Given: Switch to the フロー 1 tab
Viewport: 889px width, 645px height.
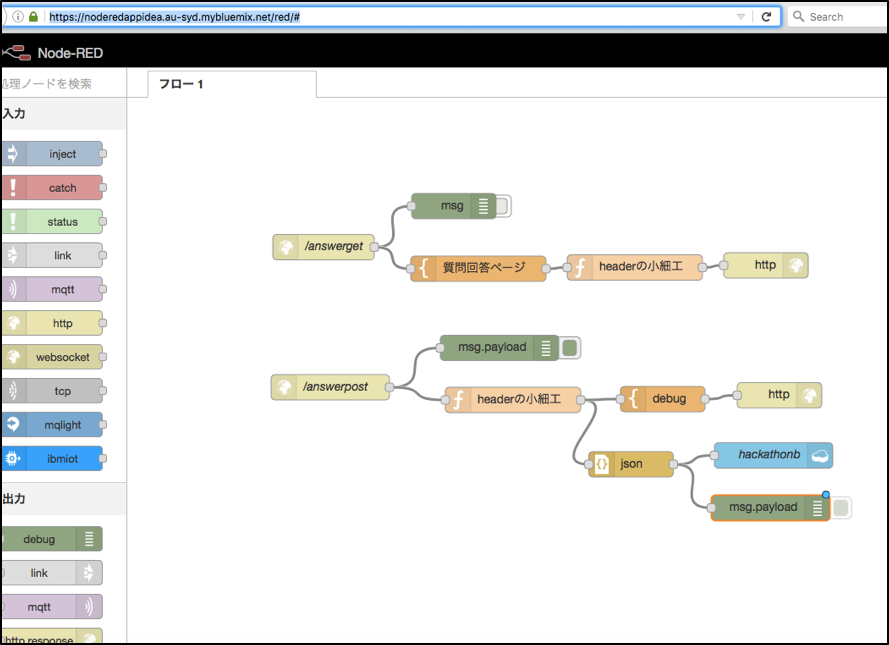Looking at the screenshot, I should click(181, 84).
